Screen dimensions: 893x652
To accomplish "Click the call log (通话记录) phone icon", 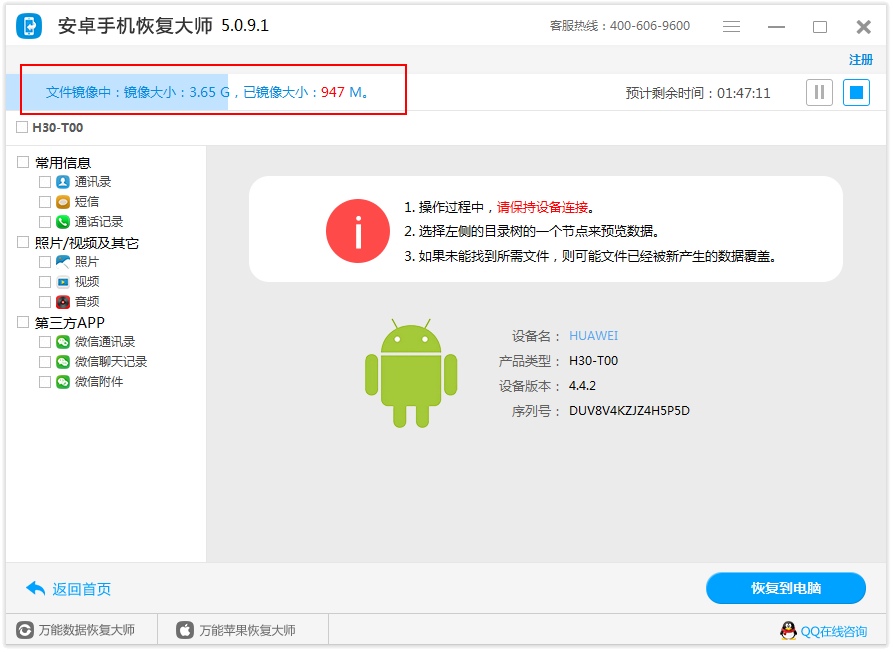I will click(x=63, y=222).
